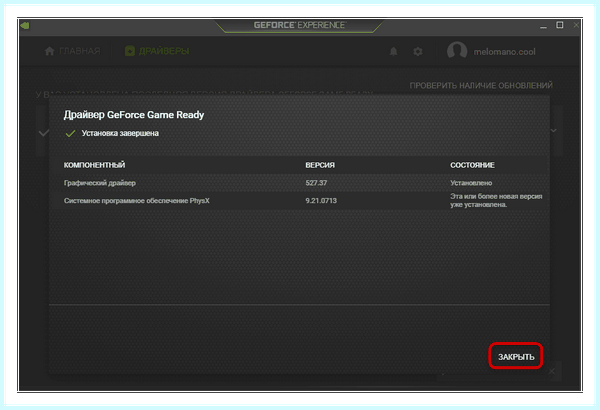600x410 pixels.
Task: Close the GeForce Experience window
Action: [x=576, y=25]
